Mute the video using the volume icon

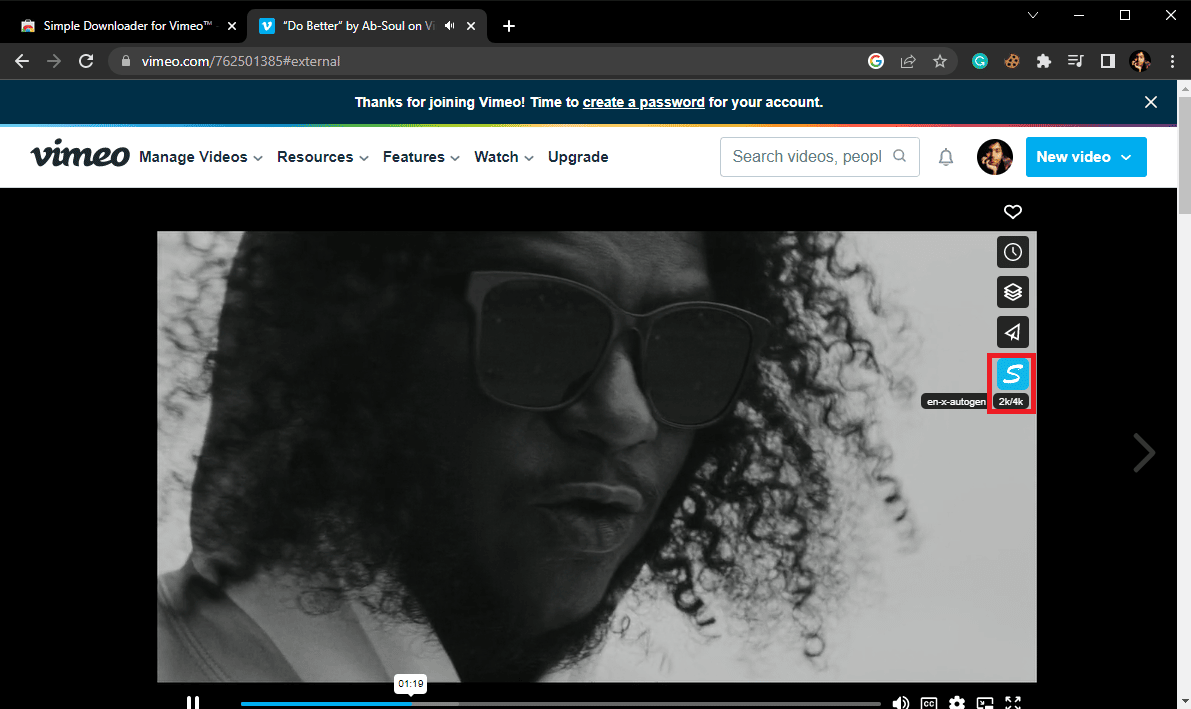(x=900, y=703)
